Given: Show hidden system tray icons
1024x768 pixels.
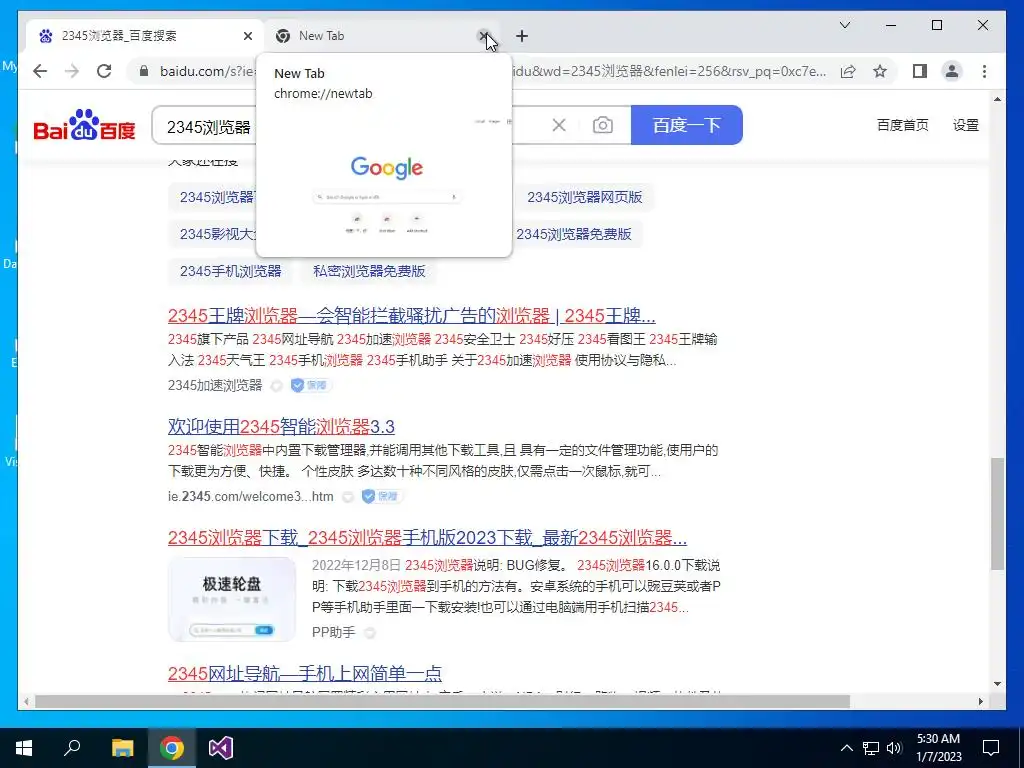Looking at the screenshot, I should click(846, 748).
